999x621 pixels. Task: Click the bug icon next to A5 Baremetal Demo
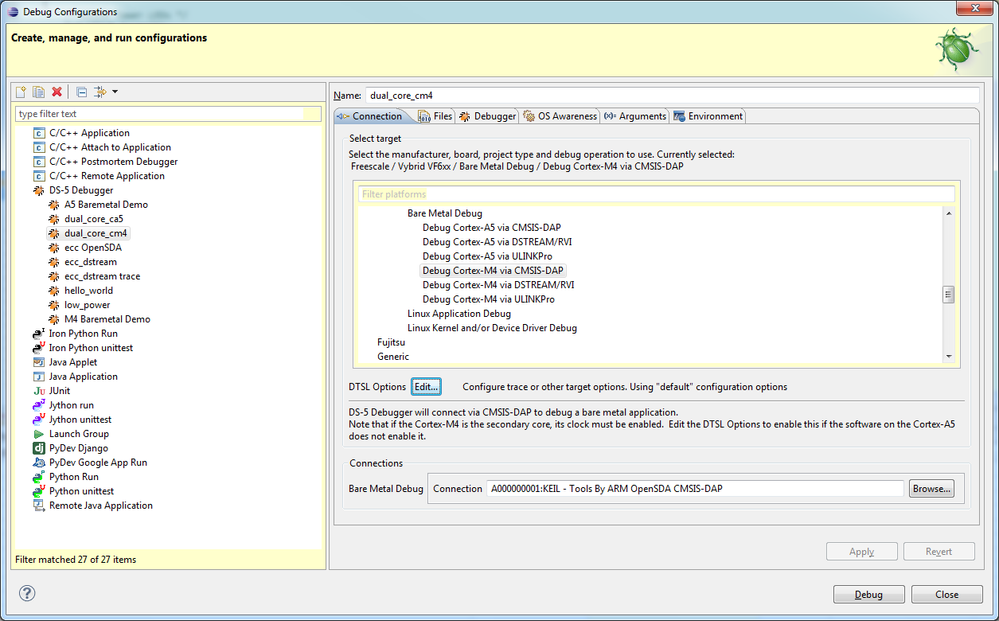point(54,204)
